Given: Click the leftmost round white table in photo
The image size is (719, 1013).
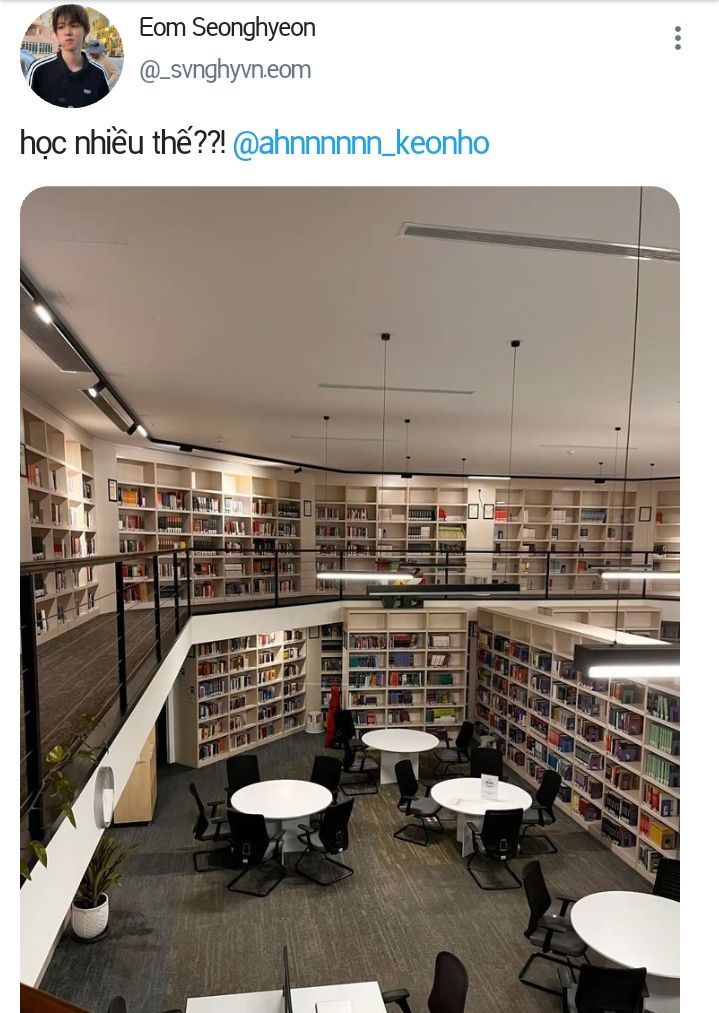Looking at the screenshot, I should click(x=281, y=799).
